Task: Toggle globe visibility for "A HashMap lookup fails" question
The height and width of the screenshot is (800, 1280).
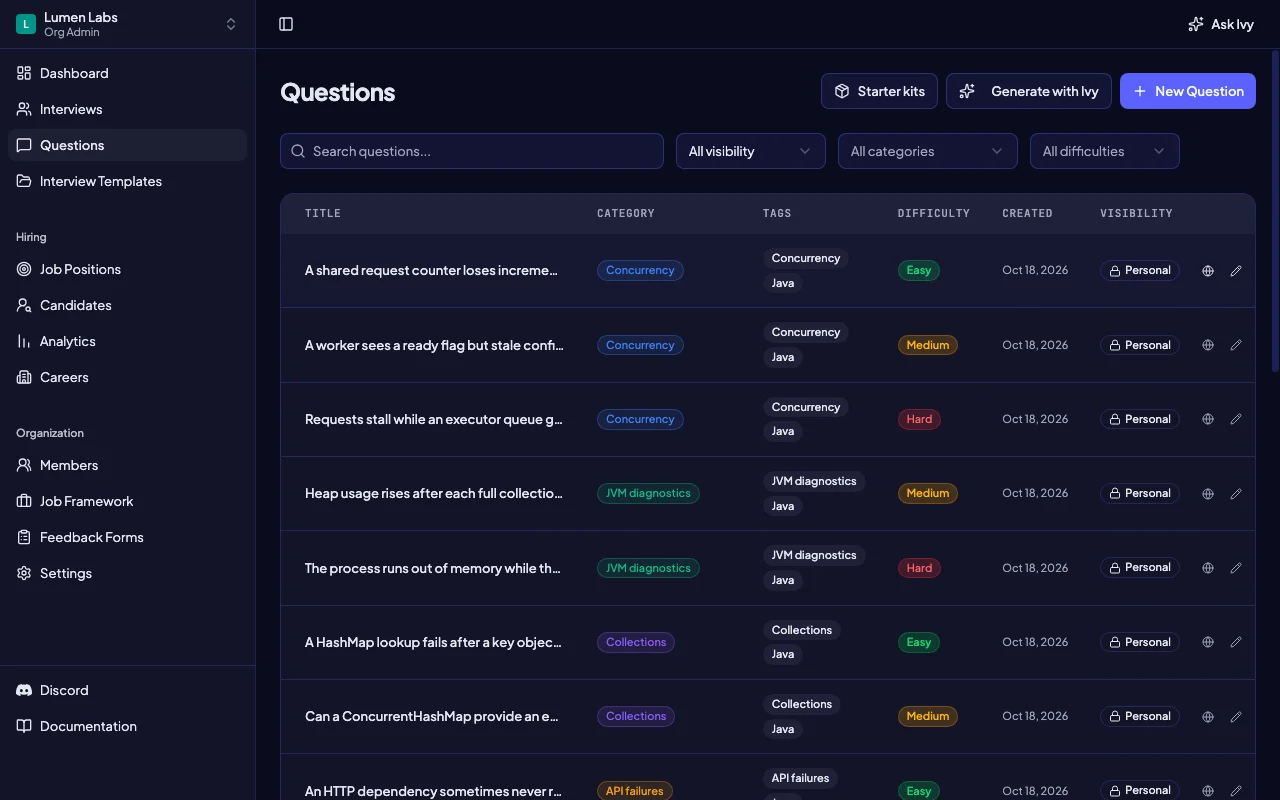Action: (x=1208, y=642)
